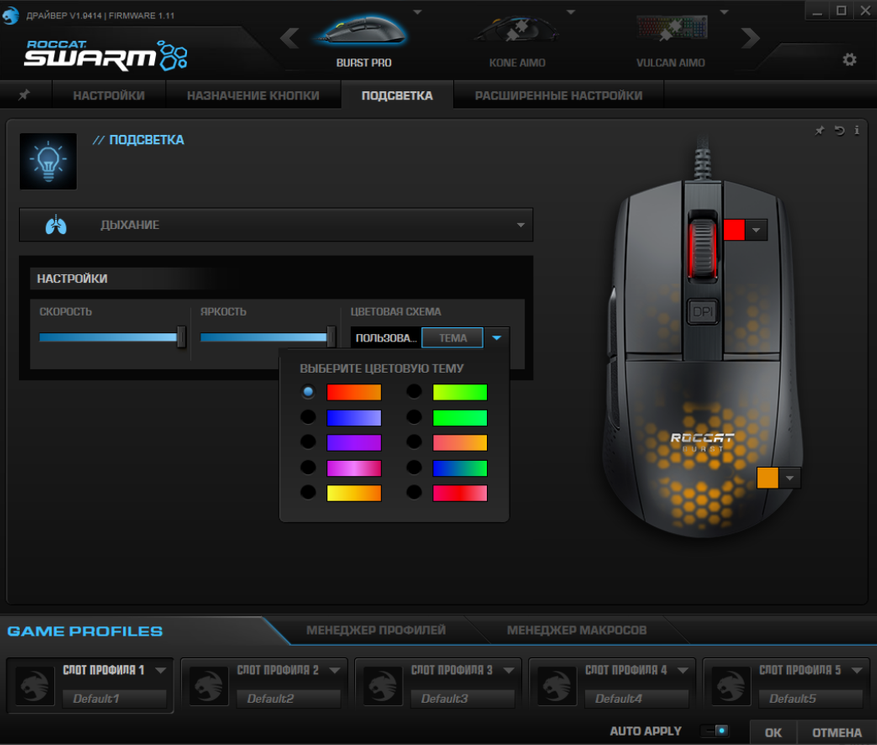Image resolution: width=877 pixels, height=745 pixels.
Task: Select the red-pink color theme radio
Action: click(414, 492)
